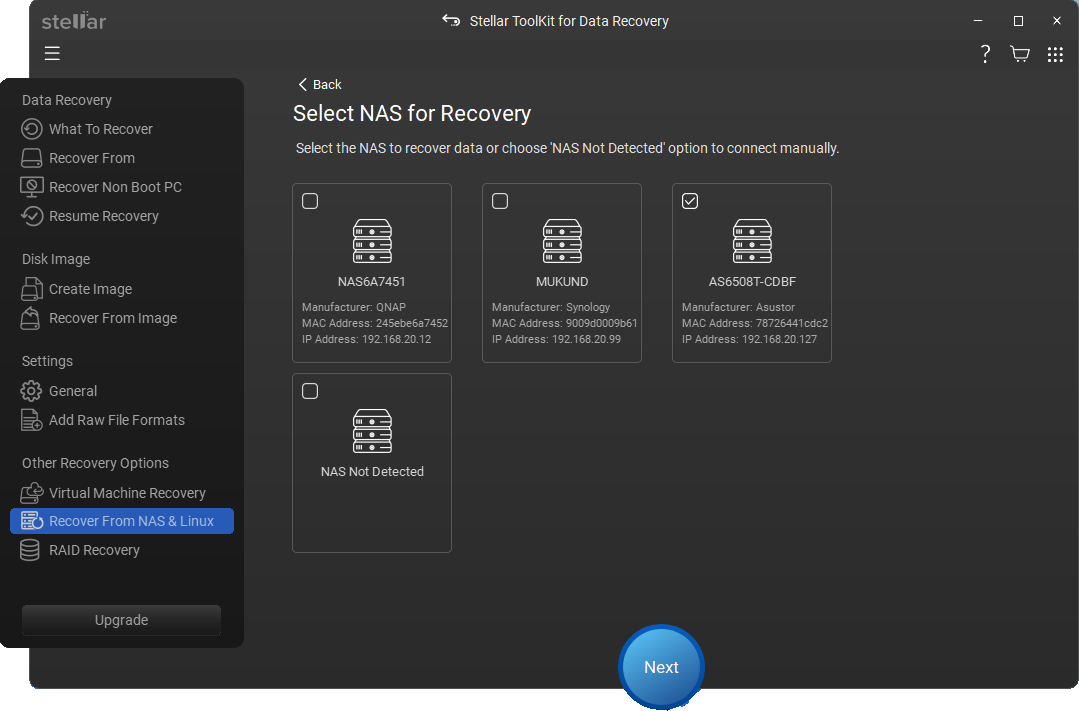Open Recover From in the sidebar
1079x711 pixels.
click(31, 158)
